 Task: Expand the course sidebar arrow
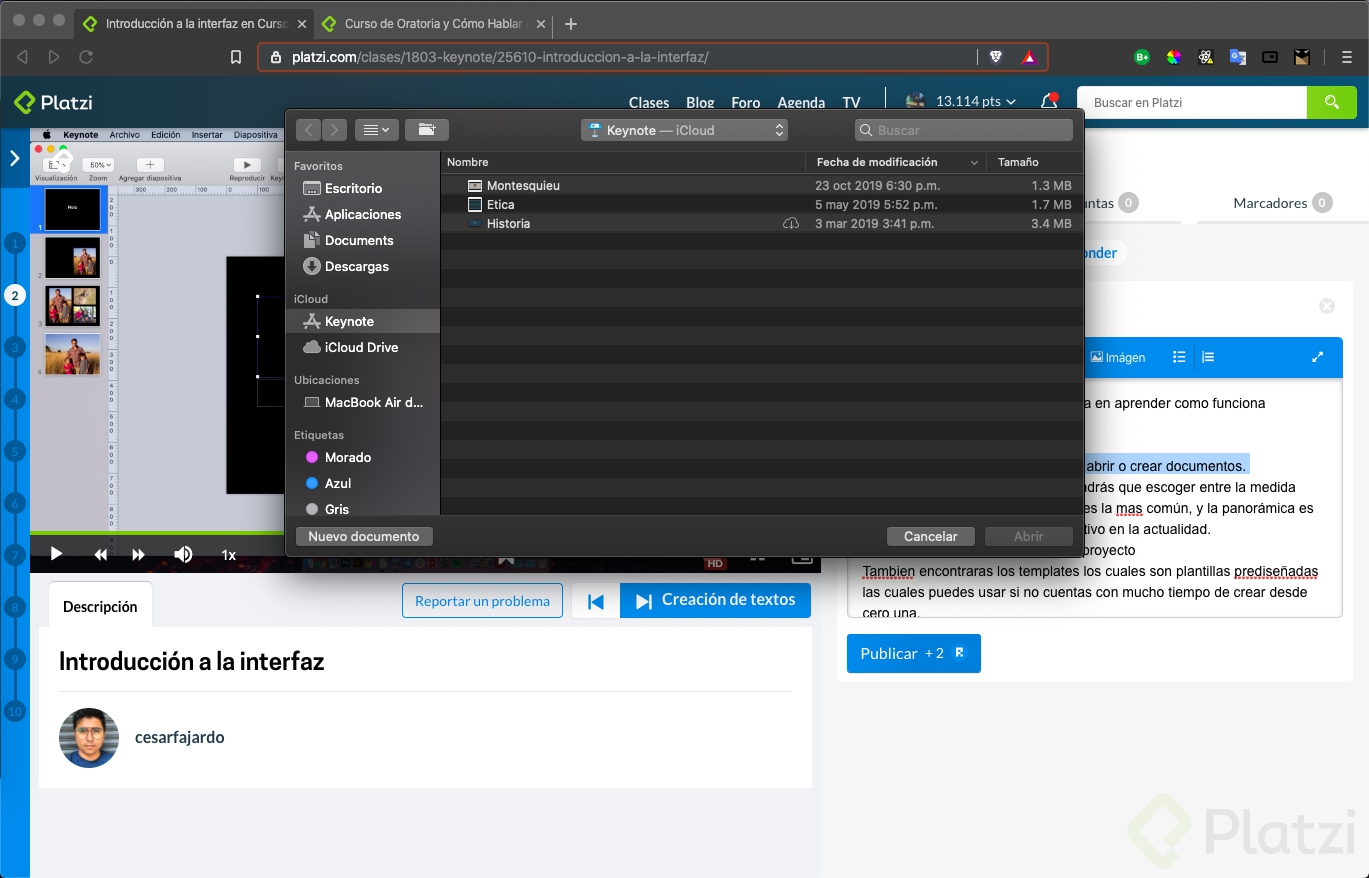tap(15, 157)
